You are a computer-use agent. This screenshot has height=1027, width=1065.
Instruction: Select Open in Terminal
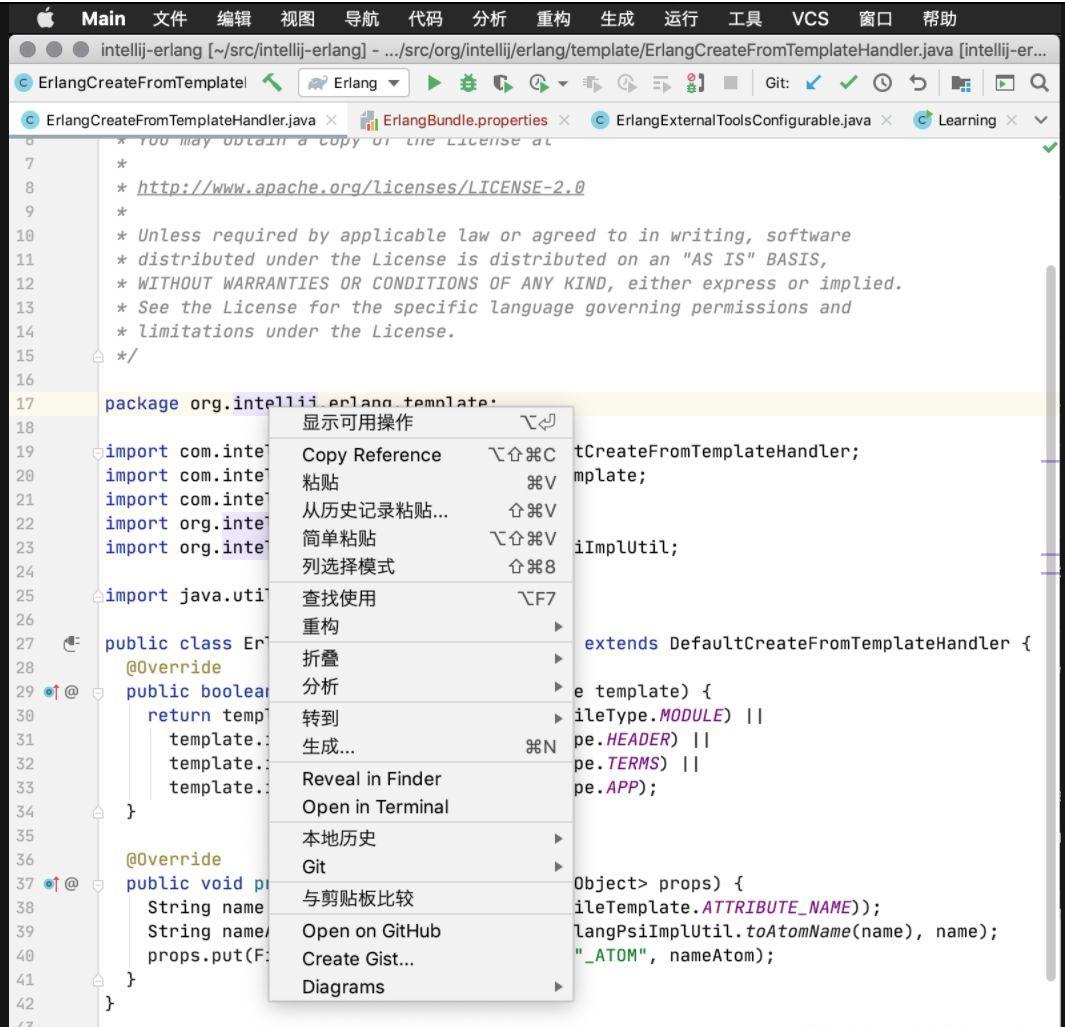(x=421, y=807)
